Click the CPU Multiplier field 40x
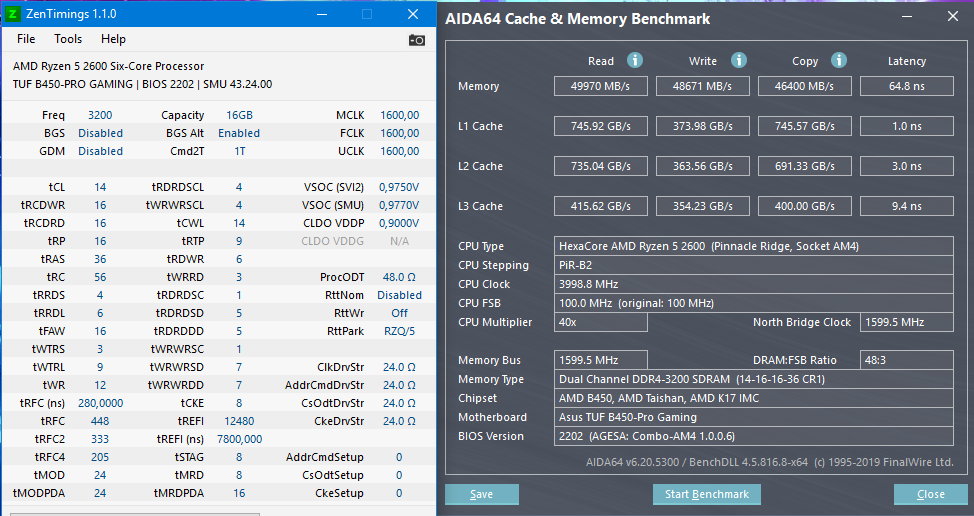 click(601, 322)
